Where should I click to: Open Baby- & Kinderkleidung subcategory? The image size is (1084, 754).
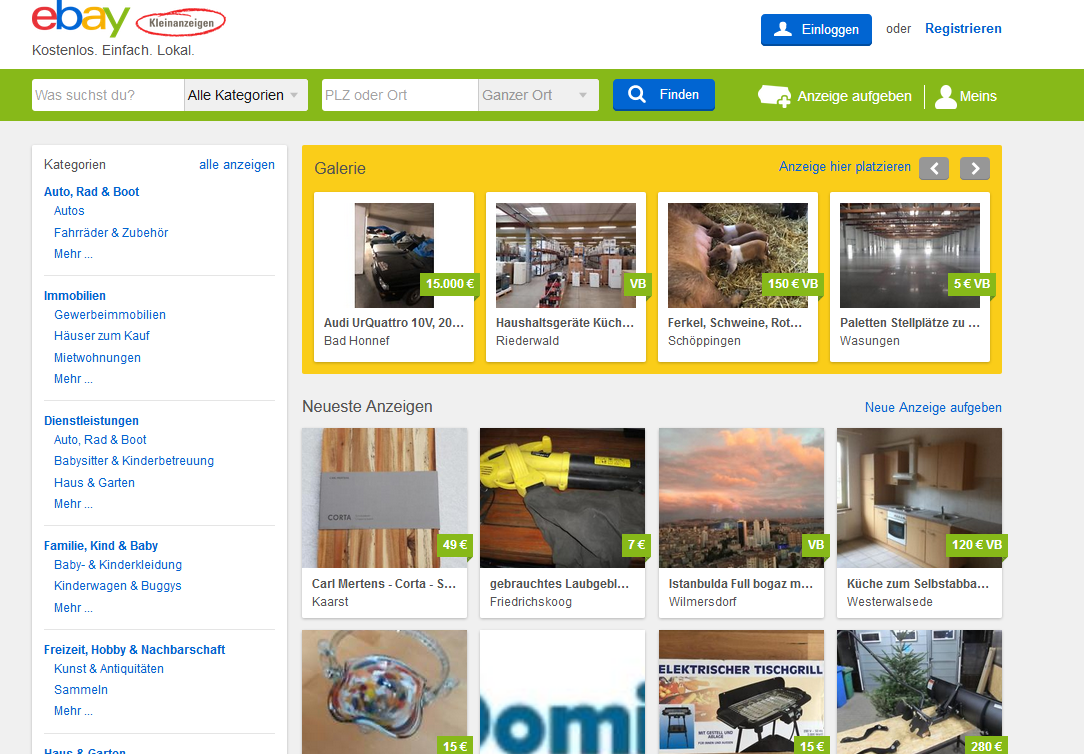coord(118,565)
